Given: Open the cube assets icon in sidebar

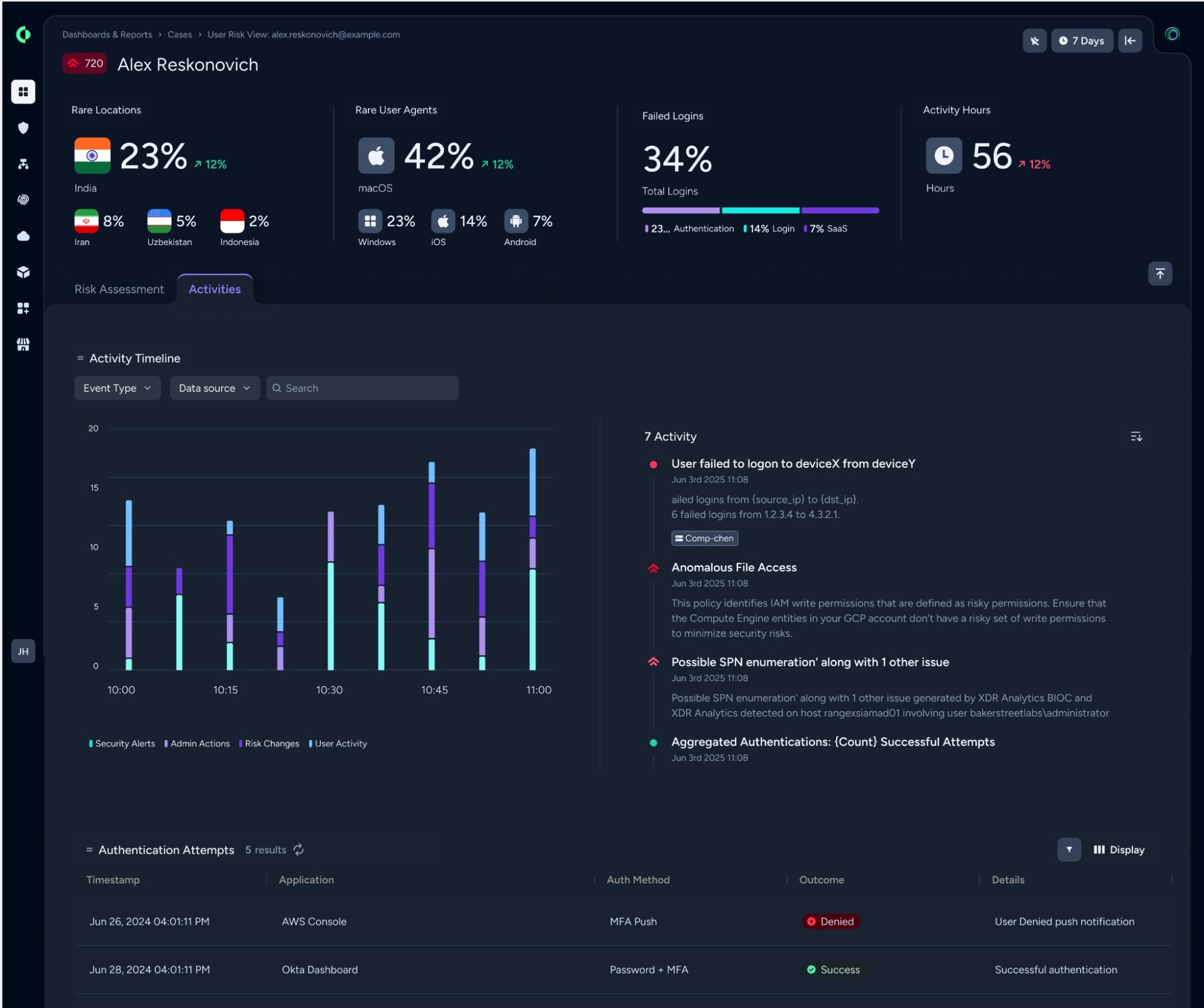Looking at the screenshot, I should 23,272.
